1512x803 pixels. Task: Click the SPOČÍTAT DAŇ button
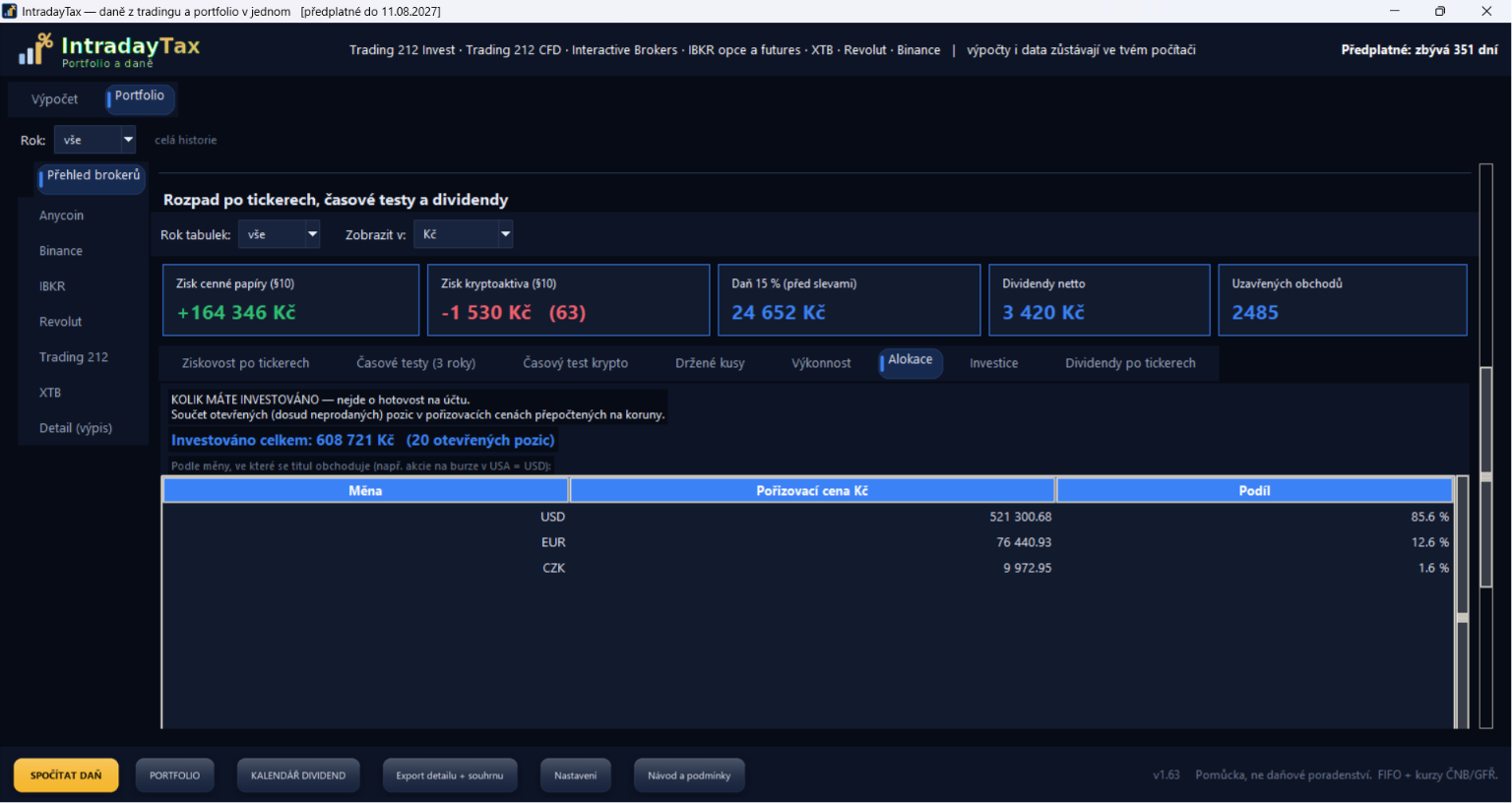pyautogui.click(x=66, y=775)
